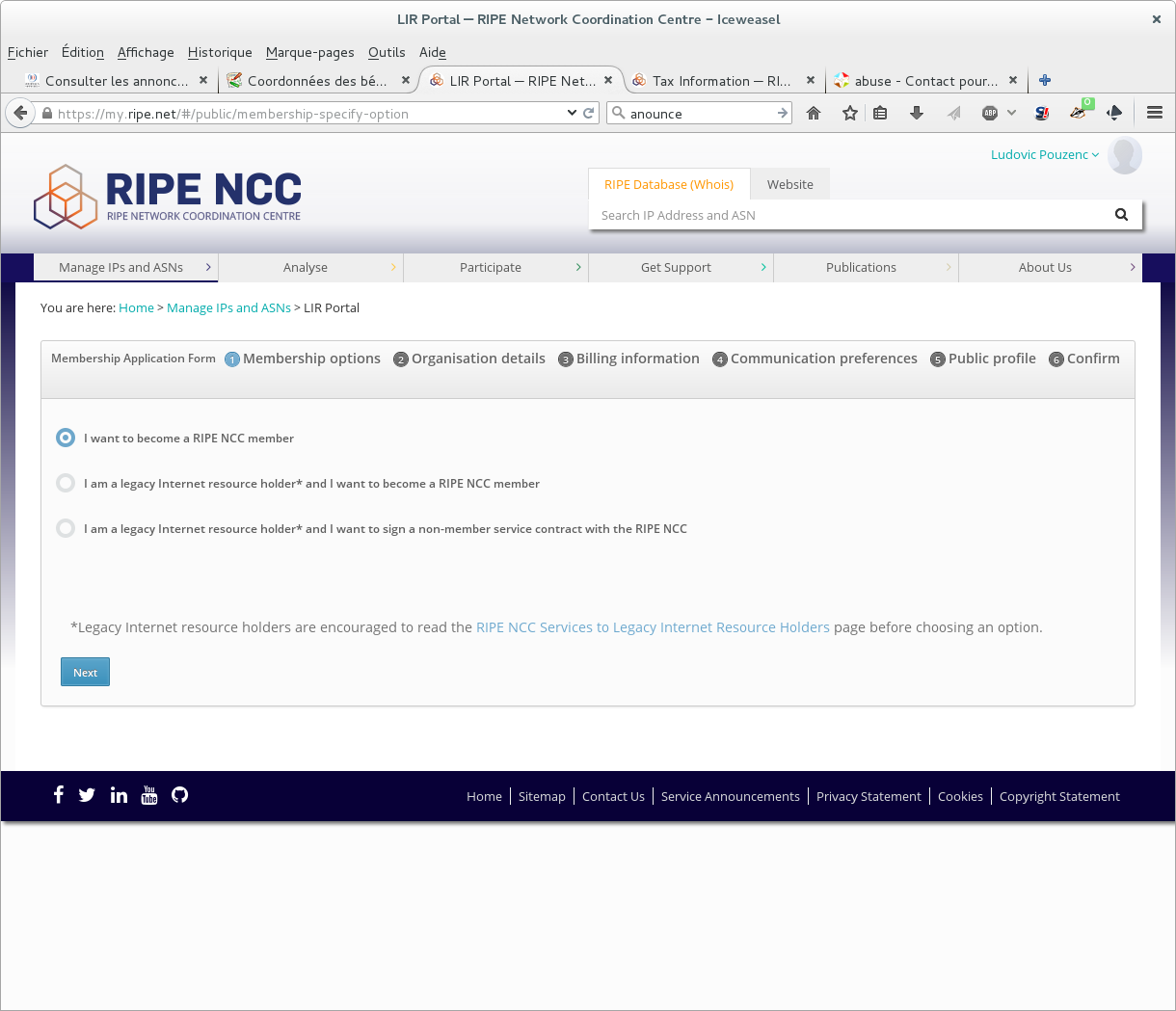1176x1011 pixels.
Task: Click the red and blue S! extension icon
Action: click(x=1042, y=113)
